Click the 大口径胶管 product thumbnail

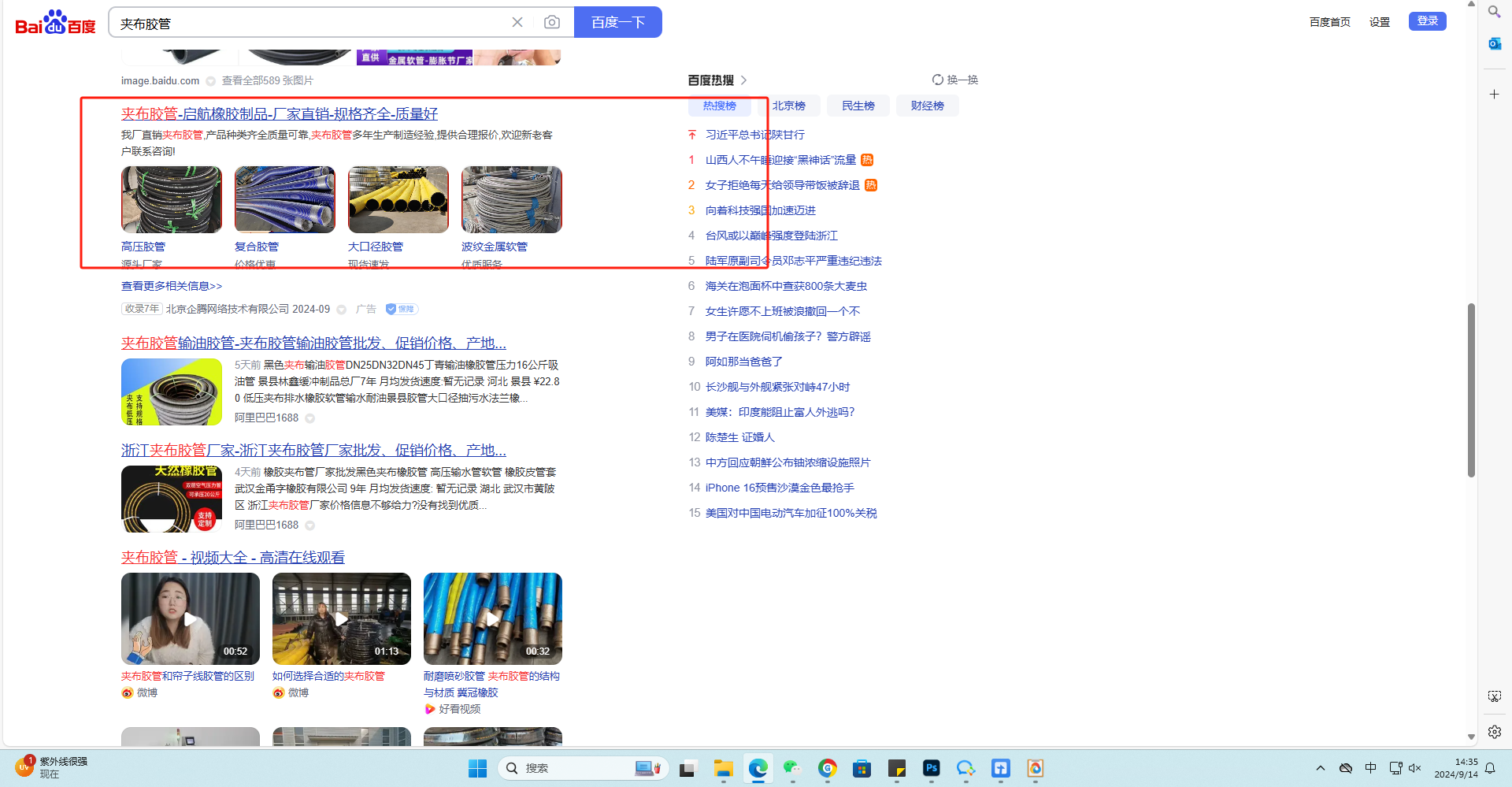pos(398,199)
